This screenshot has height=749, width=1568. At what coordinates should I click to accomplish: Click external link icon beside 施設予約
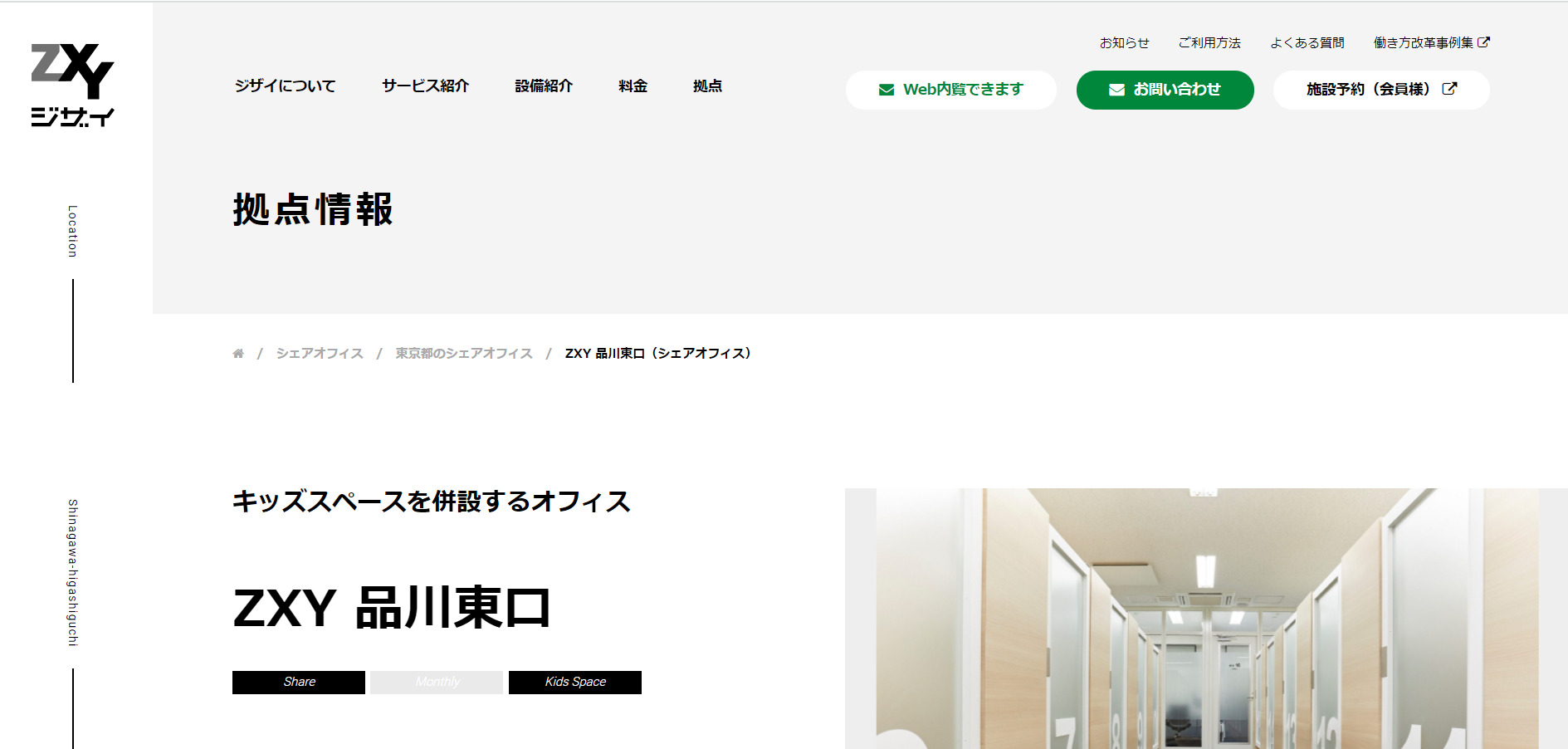point(1449,89)
